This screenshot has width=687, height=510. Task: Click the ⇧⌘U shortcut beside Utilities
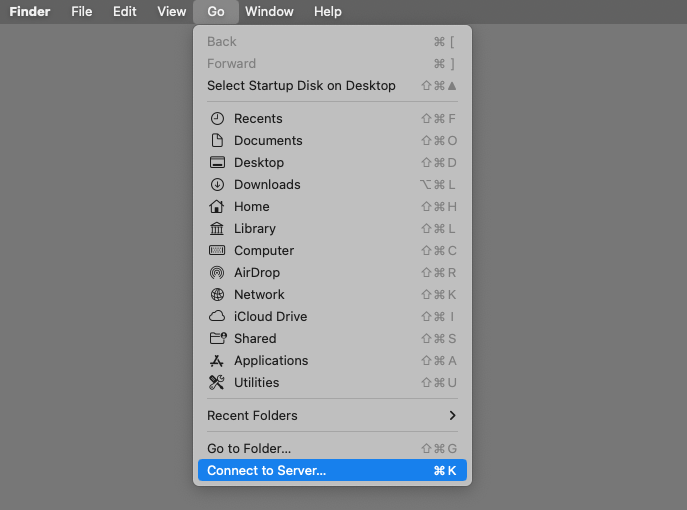point(439,382)
